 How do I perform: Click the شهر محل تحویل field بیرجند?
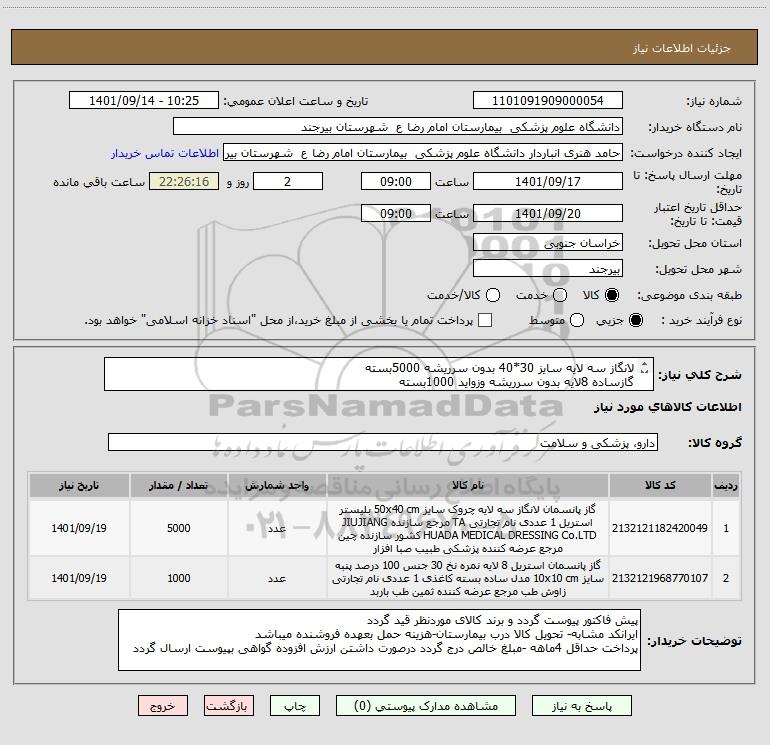548,268
